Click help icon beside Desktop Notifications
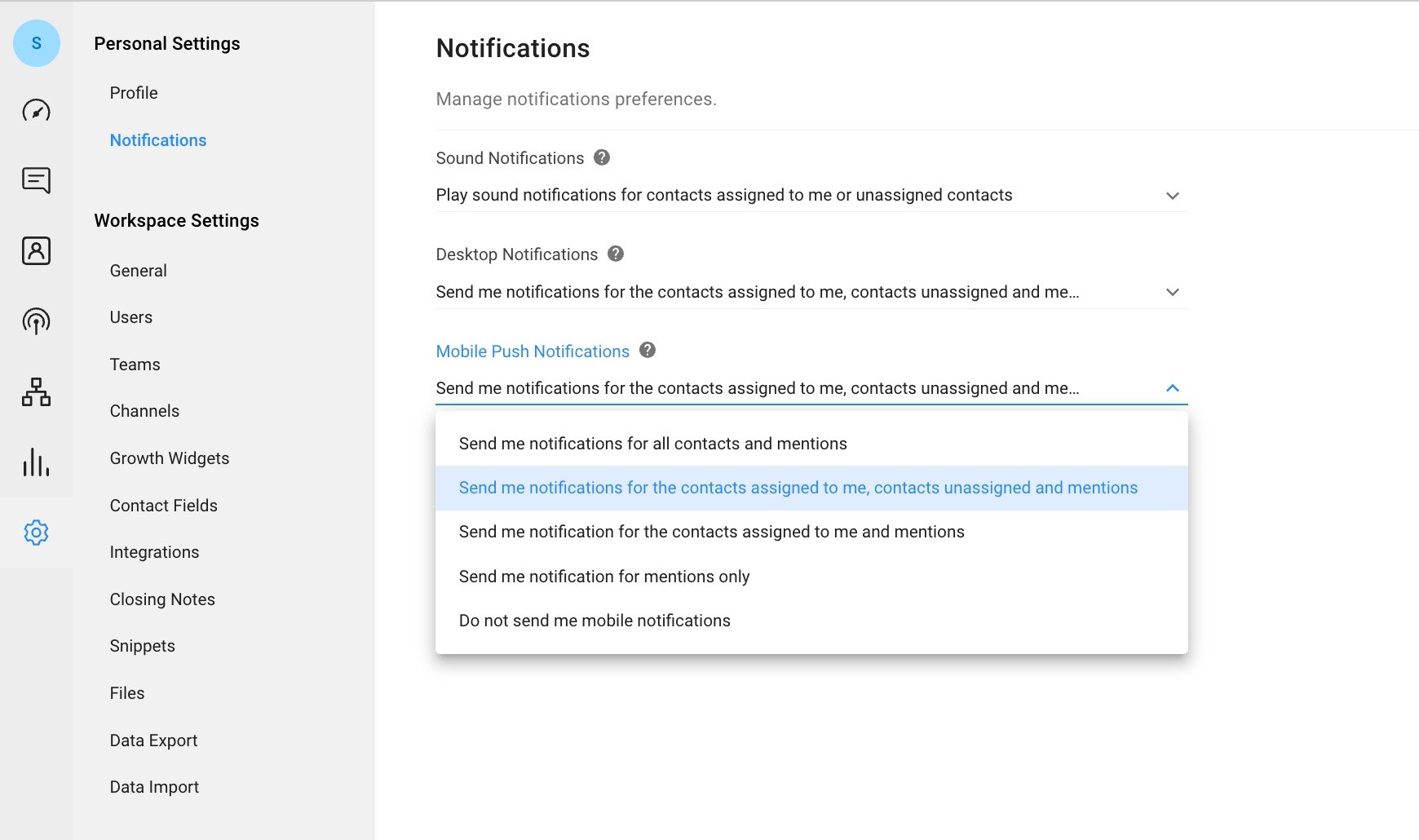1419x840 pixels. coord(616,254)
